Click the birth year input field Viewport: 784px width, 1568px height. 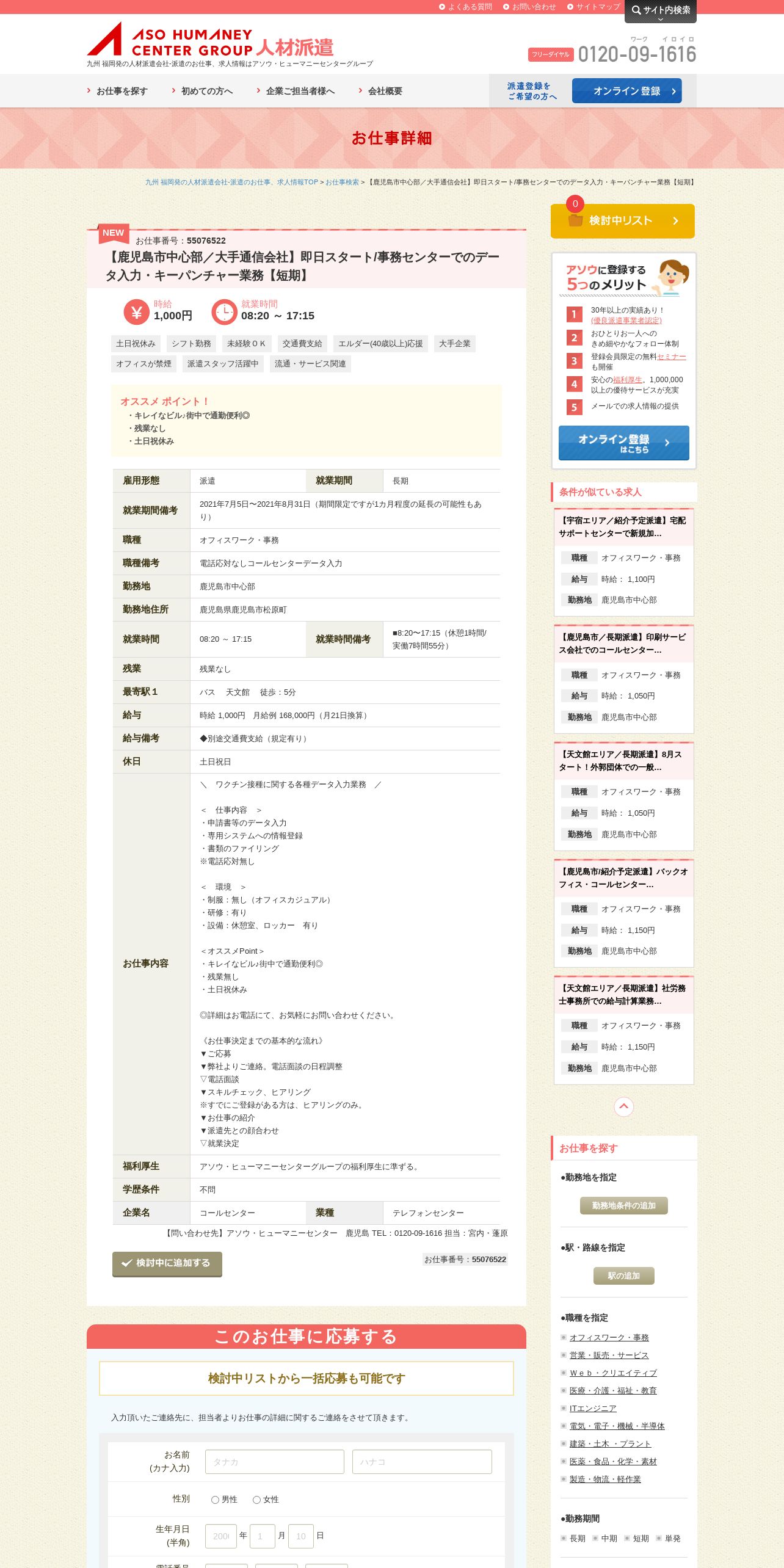[221, 1536]
